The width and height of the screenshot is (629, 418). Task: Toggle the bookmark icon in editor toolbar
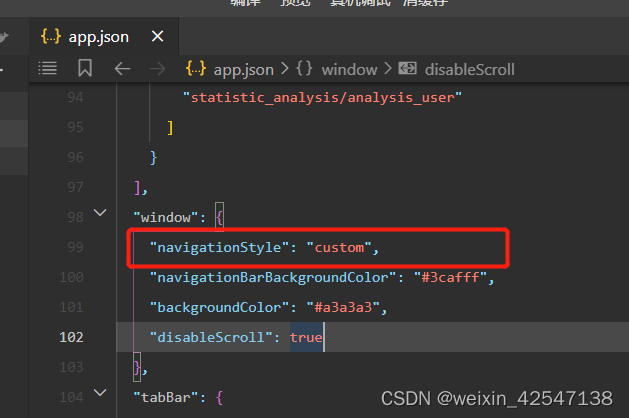point(85,68)
